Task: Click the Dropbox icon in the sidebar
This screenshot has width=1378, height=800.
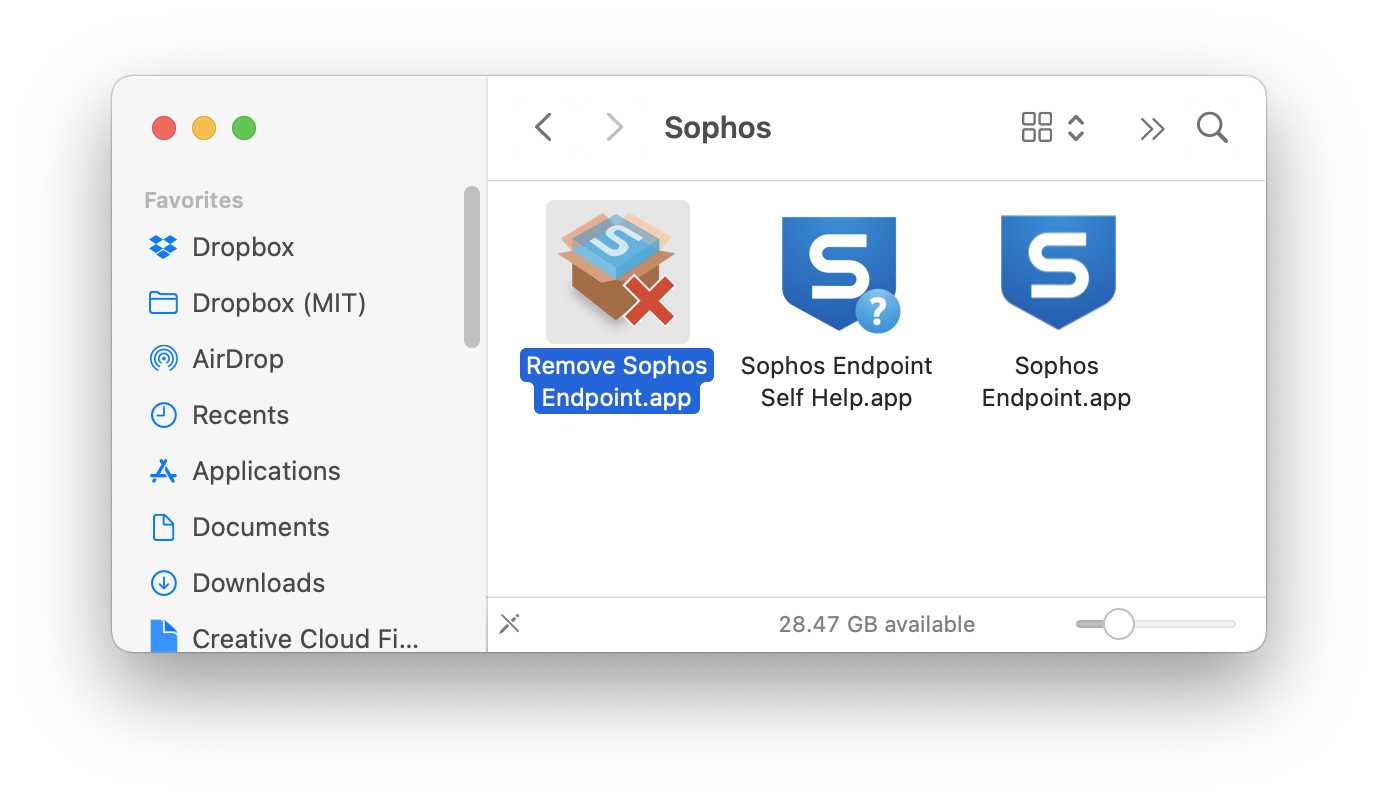Action: pos(163,247)
